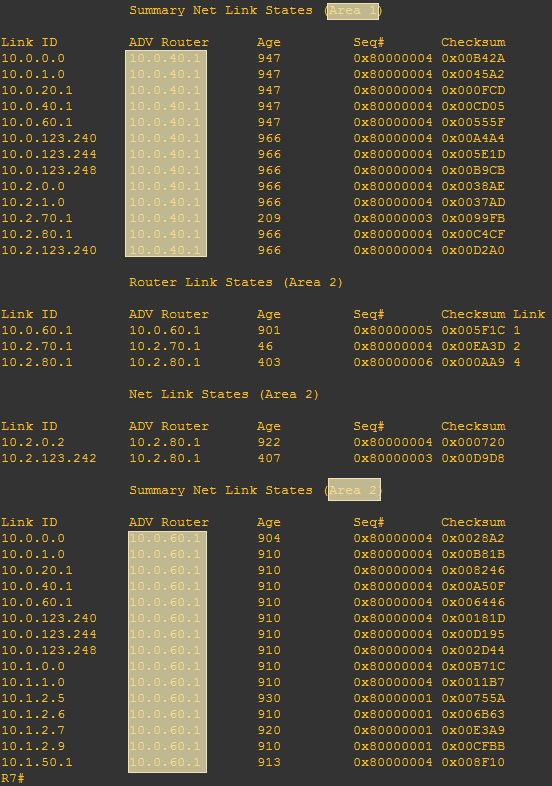Viewport: 552px width, 786px height.
Task: Click Link ID 10.2.0.0
Action: pos(33,186)
